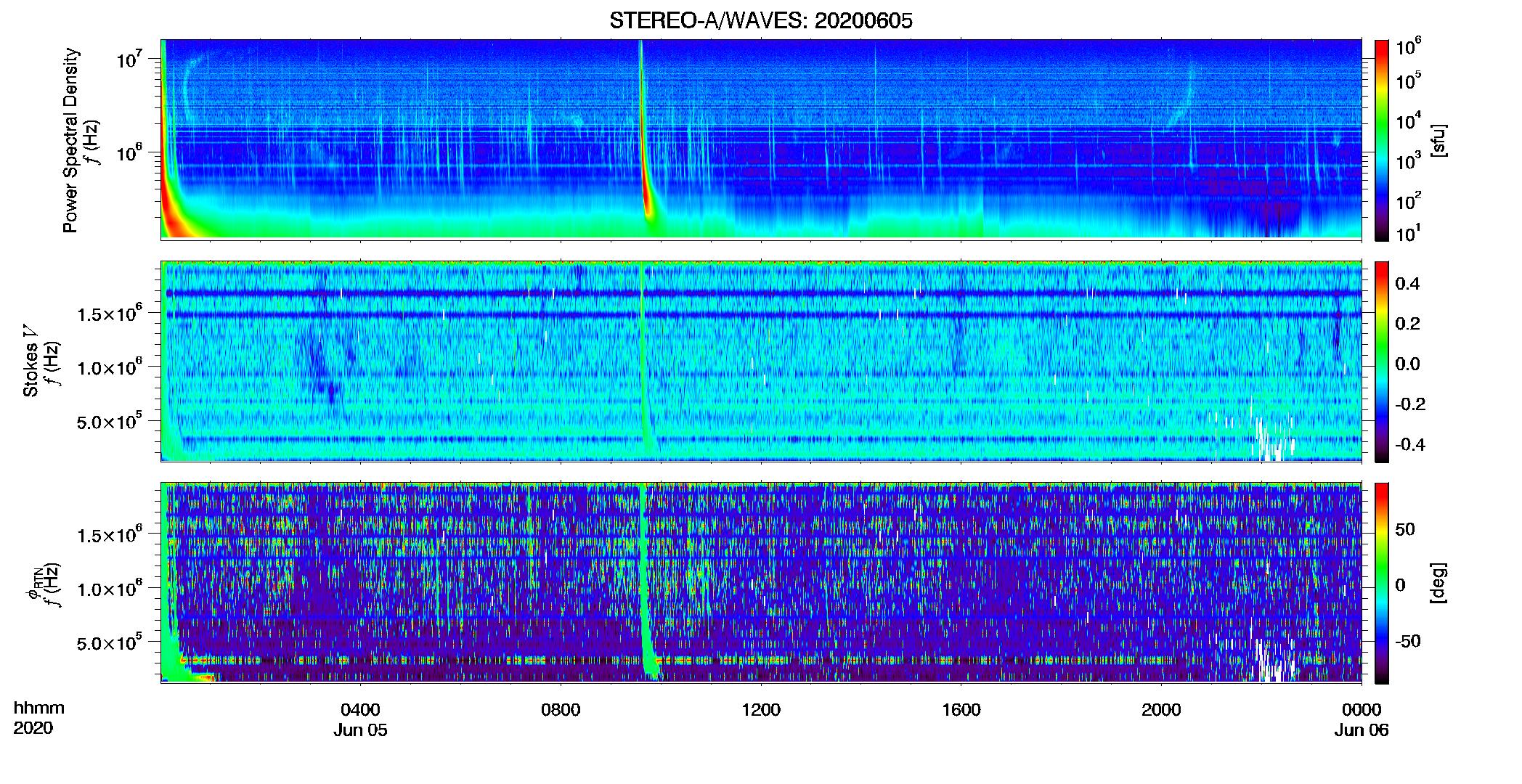Viewport: 1522px width, 784px height.
Task: Click the 5.0×10^5 tick of Stokes V panel
Action: click(x=110, y=420)
